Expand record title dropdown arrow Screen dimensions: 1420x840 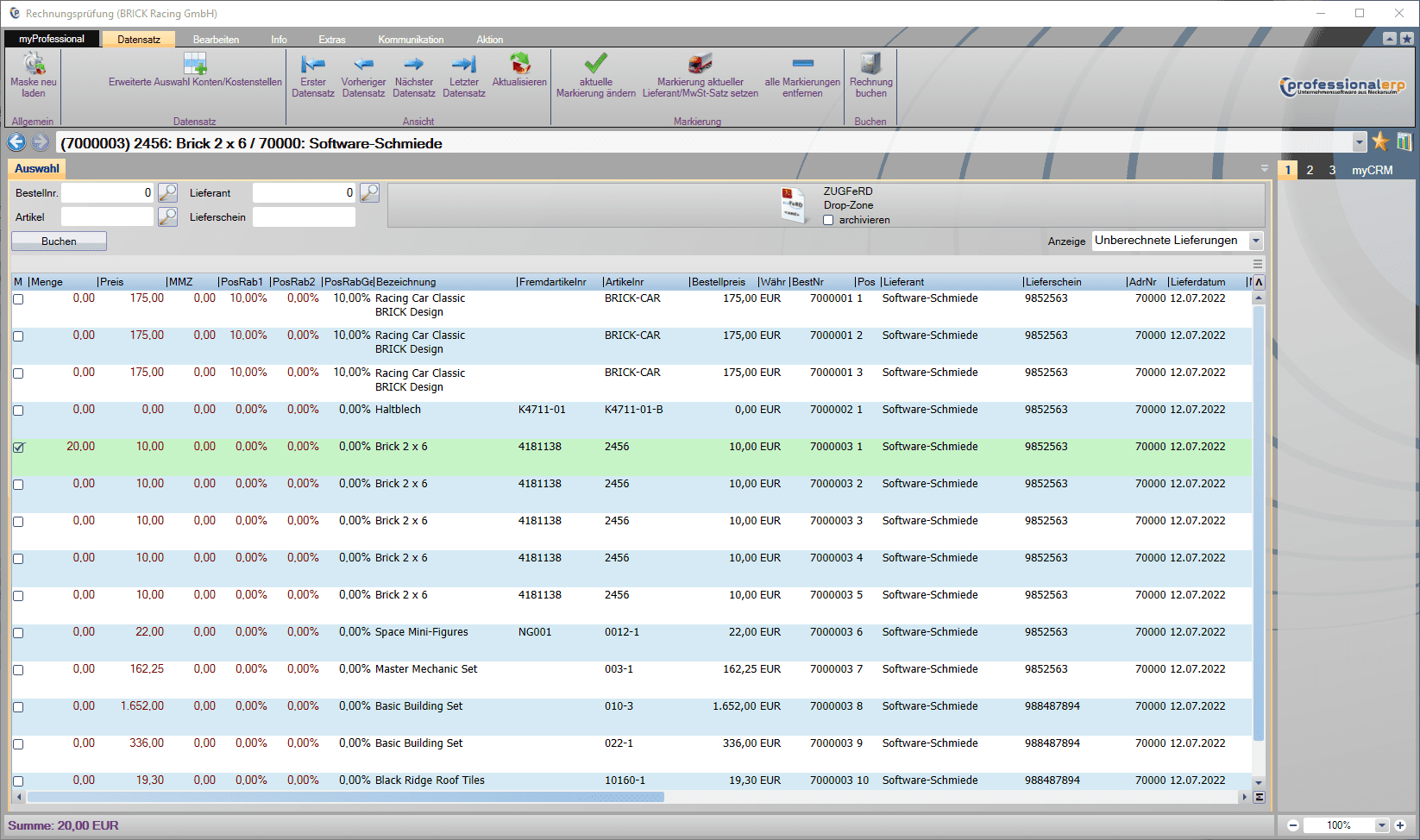[x=1360, y=142]
